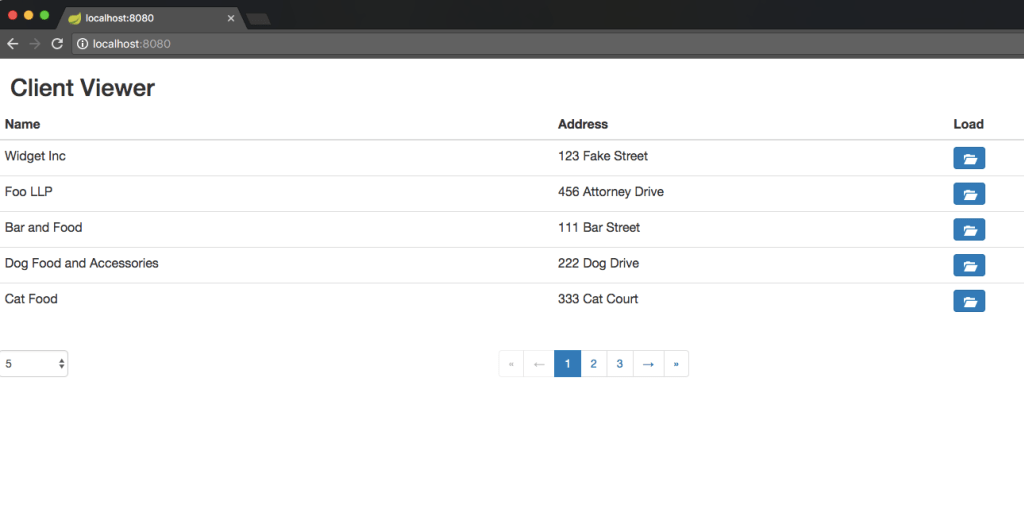Open a new browser tab

pos(259,19)
